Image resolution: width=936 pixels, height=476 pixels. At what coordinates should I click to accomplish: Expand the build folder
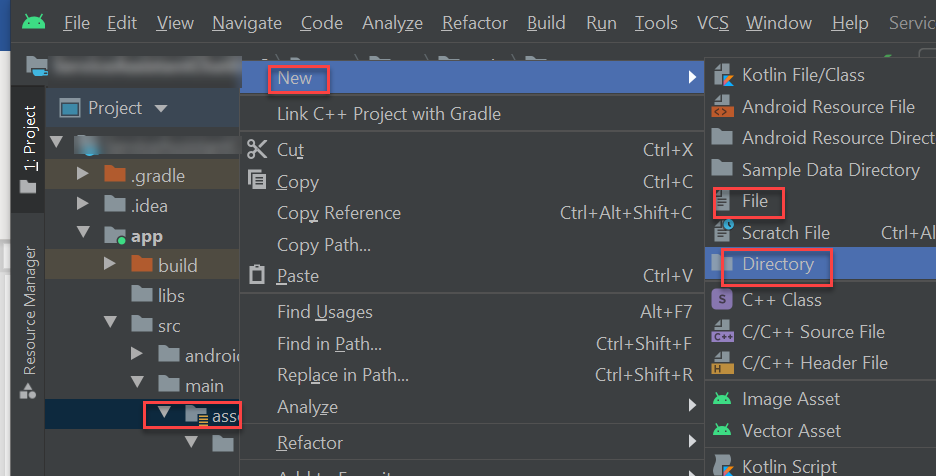110,265
